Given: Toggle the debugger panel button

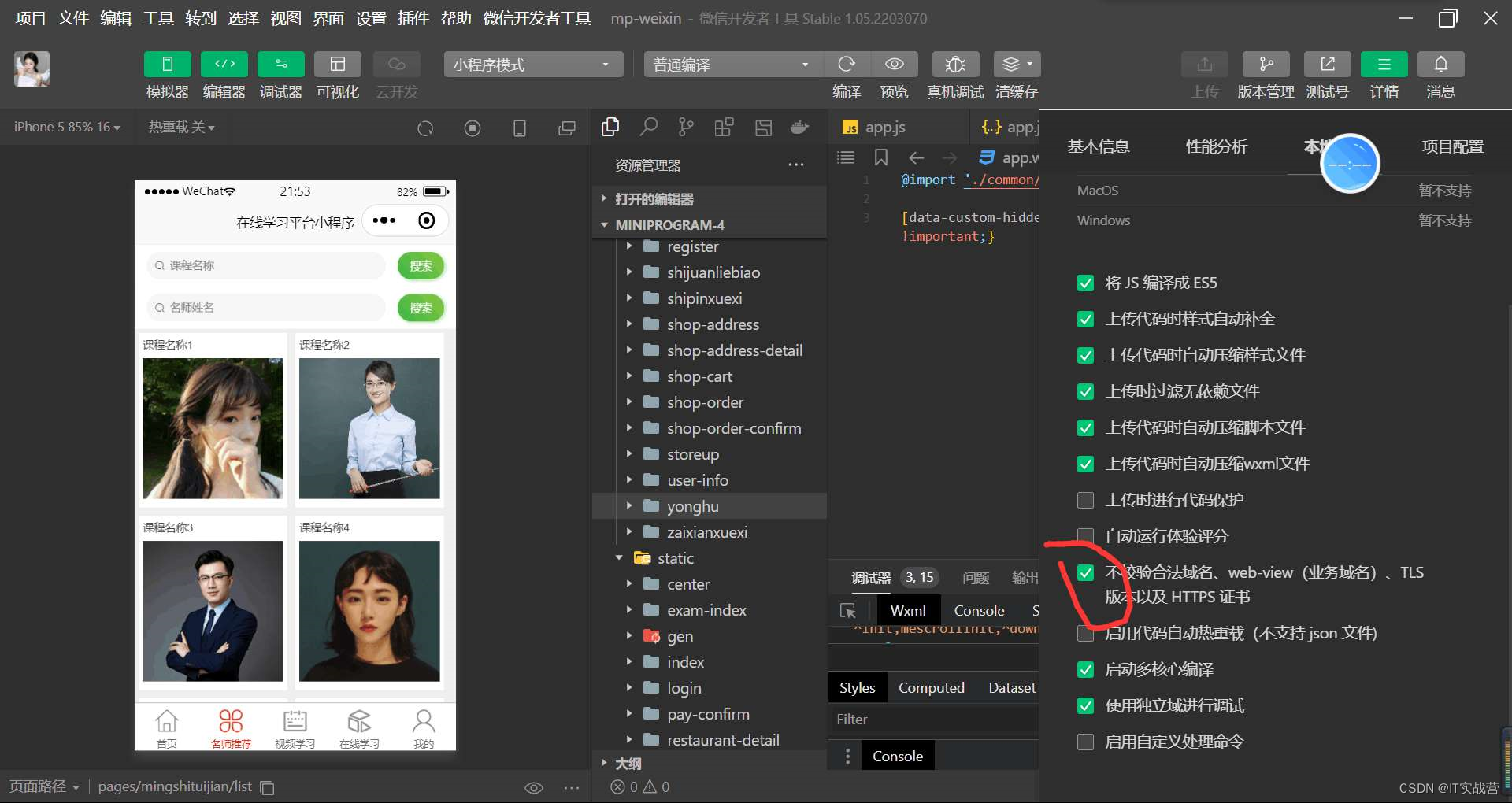Looking at the screenshot, I should click(x=281, y=65).
